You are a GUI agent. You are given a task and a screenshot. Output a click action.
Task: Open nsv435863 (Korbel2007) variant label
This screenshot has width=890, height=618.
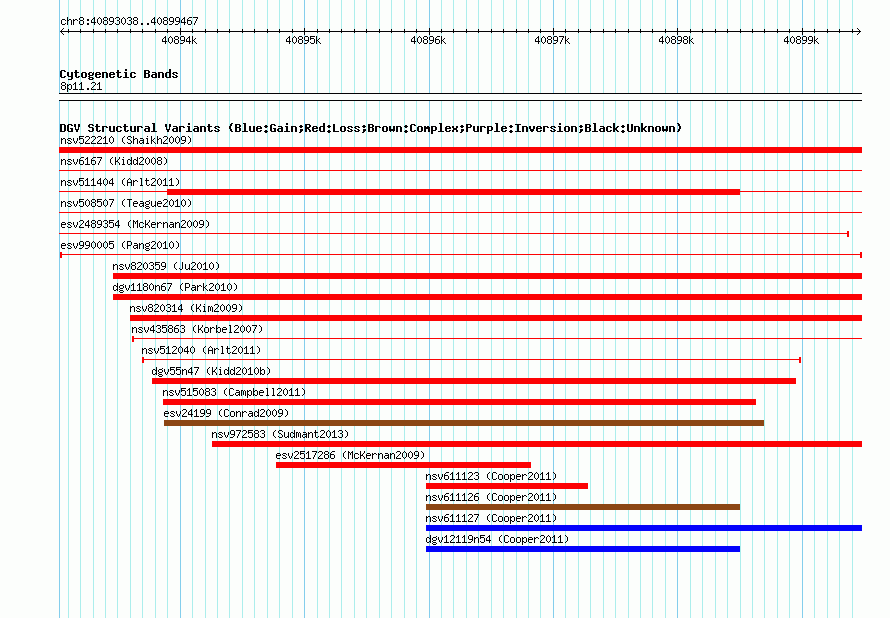tap(197, 329)
